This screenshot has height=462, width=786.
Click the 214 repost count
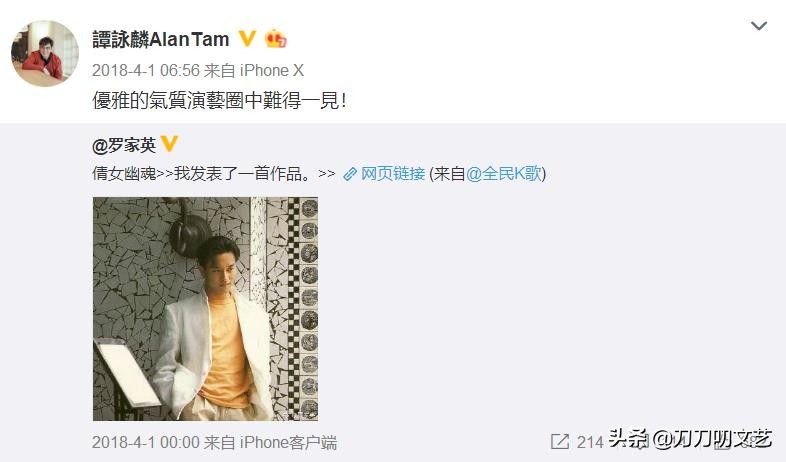(590, 442)
